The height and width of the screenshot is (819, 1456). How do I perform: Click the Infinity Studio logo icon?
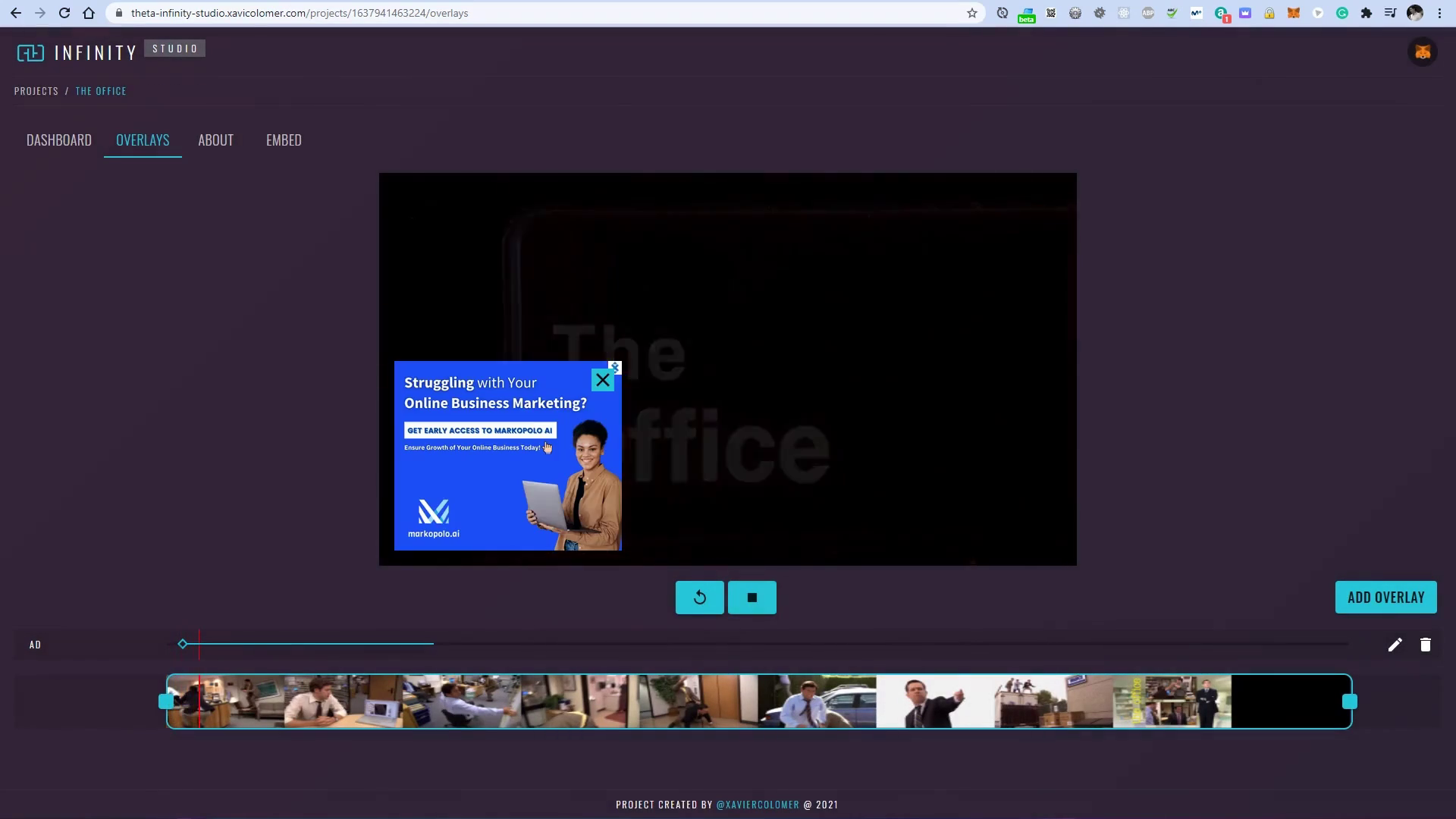pos(31,52)
